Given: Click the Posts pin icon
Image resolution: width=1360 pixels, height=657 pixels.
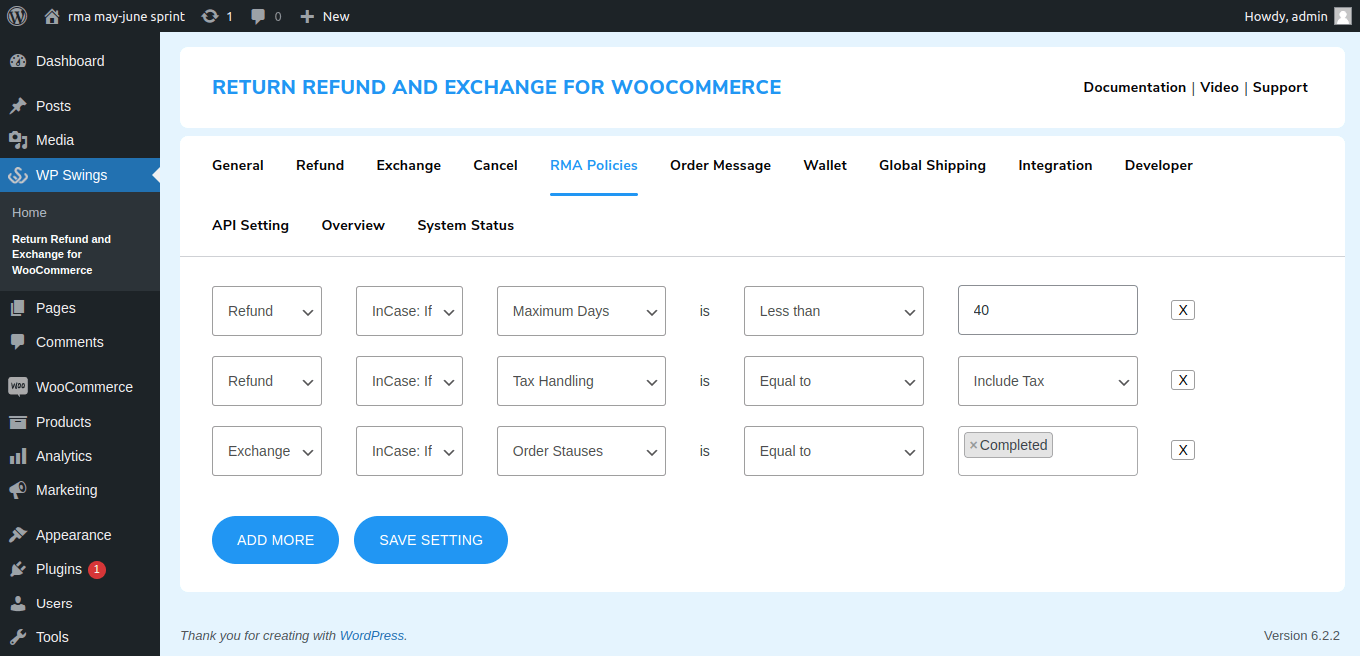Looking at the screenshot, I should 18,106.
